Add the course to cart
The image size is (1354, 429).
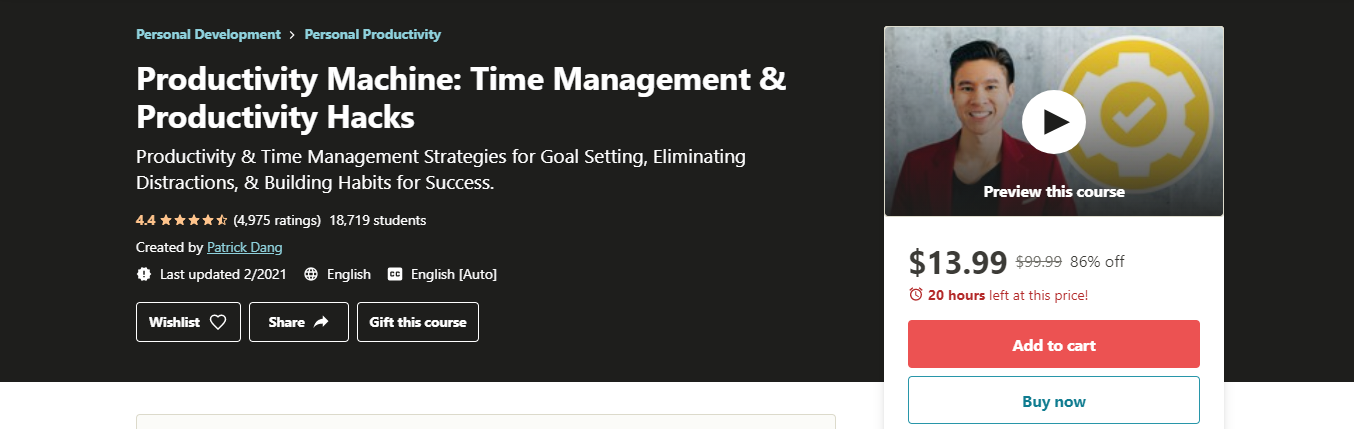point(1053,345)
